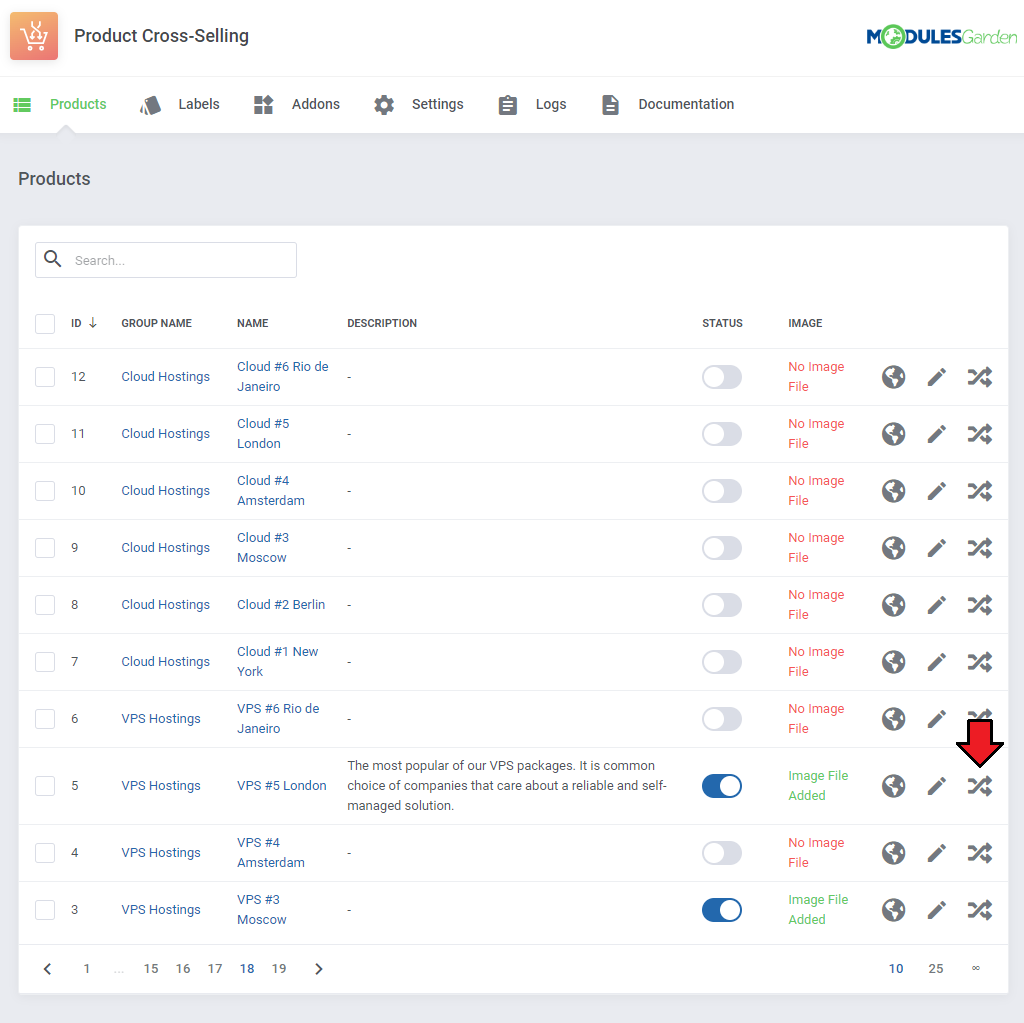Image resolution: width=1024 pixels, height=1023 pixels.
Task: Click pencil icon in Cloud #3 Moscow row
Action: pos(936,547)
